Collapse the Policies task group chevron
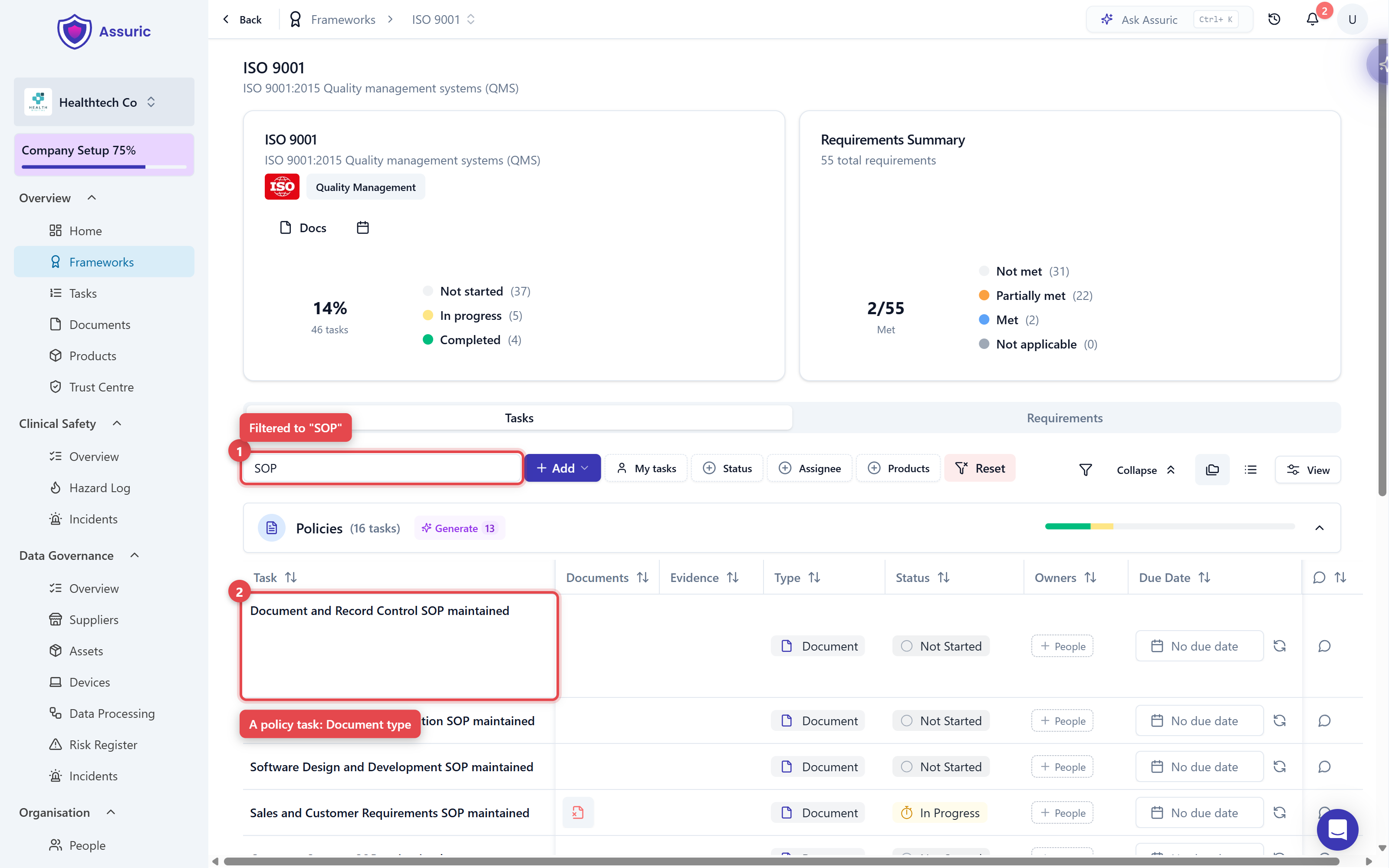1389x868 pixels. pyautogui.click(x=1319, y=528)
